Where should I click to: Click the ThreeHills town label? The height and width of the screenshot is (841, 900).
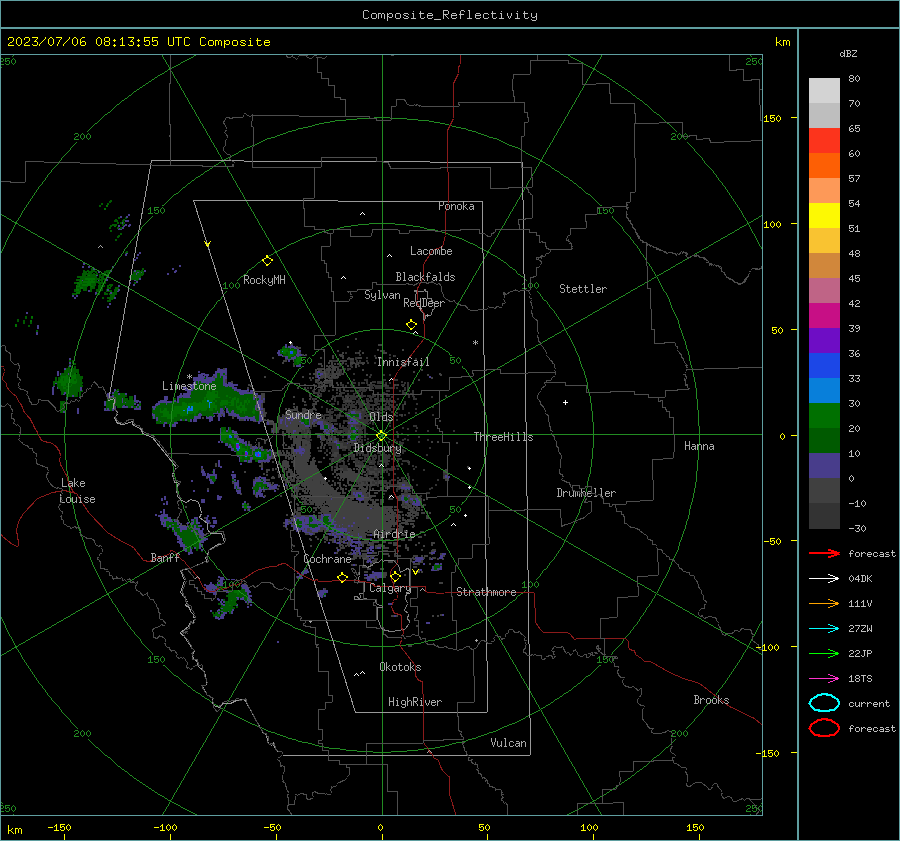coord(503,437)
